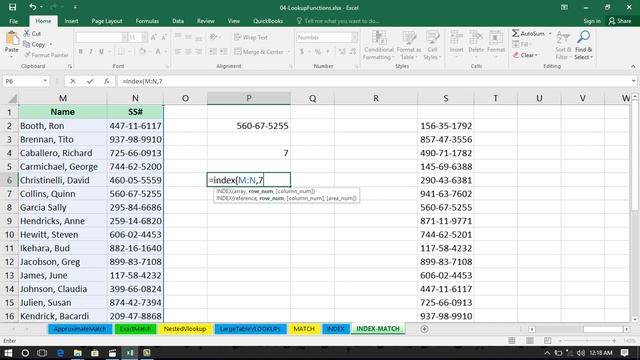
Task: Click zoom in plus button
Action: click(614, 340)
